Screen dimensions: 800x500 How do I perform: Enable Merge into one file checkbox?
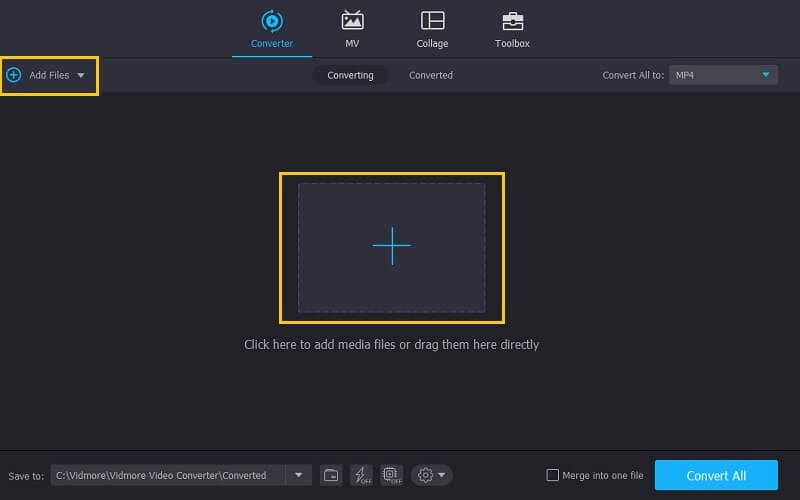(x=553, y=475)
